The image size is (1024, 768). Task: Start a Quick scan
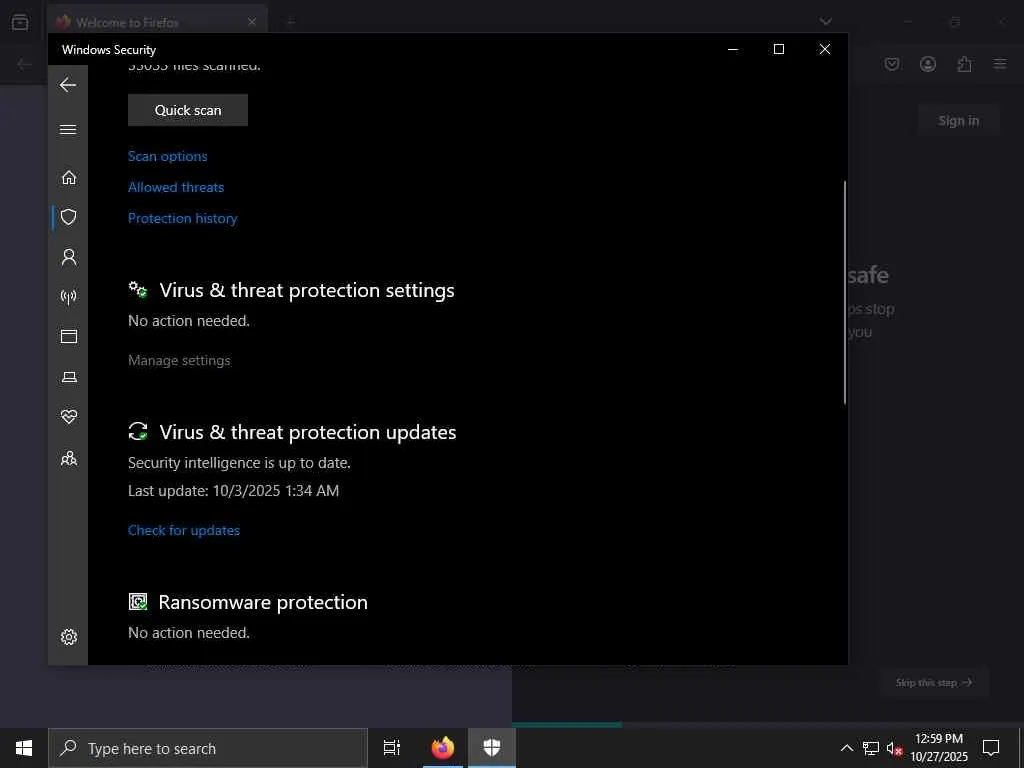(188, 110)
